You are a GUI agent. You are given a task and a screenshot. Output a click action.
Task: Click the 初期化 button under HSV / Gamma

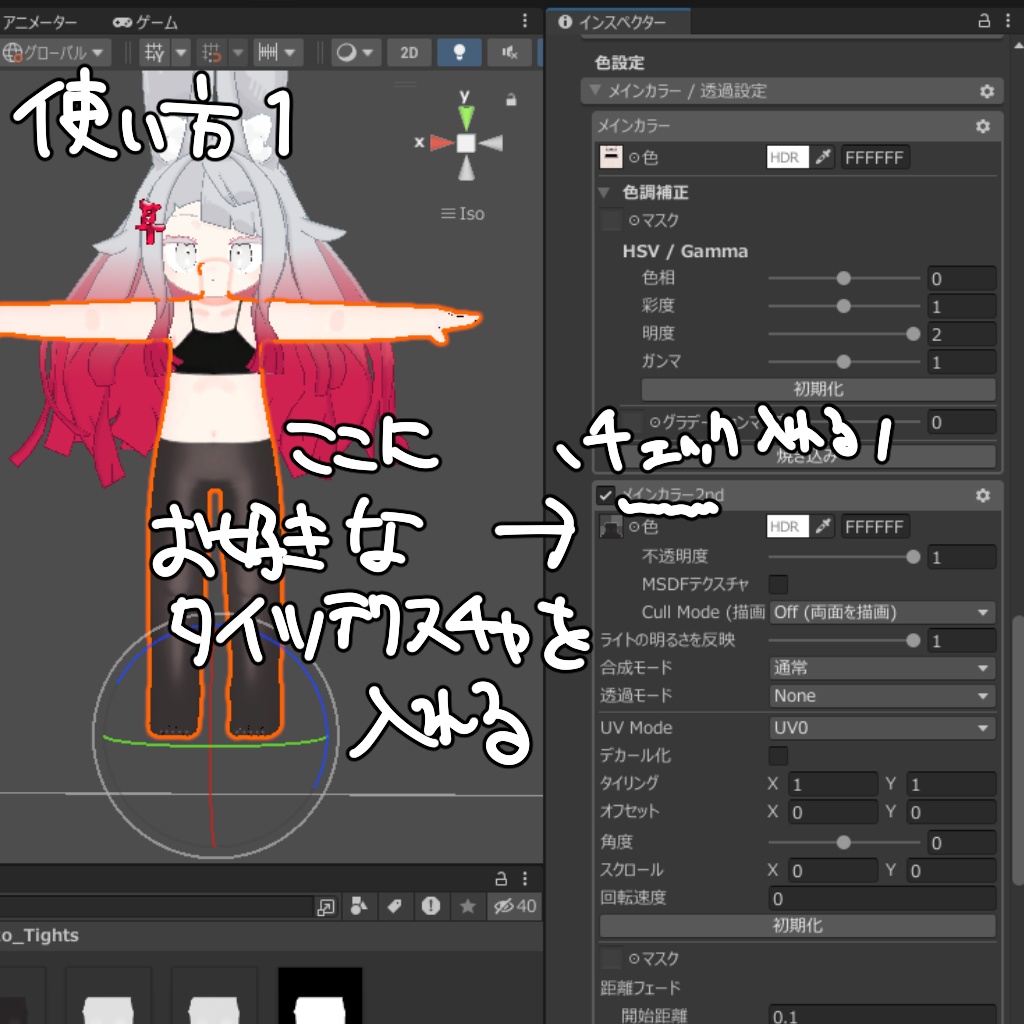[820, 389]
